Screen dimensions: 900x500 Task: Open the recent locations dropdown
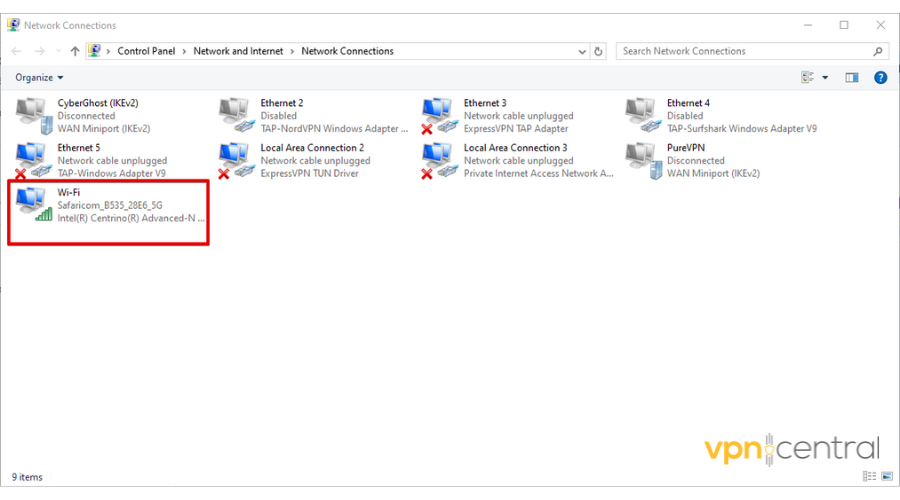[x=59, y=51]
